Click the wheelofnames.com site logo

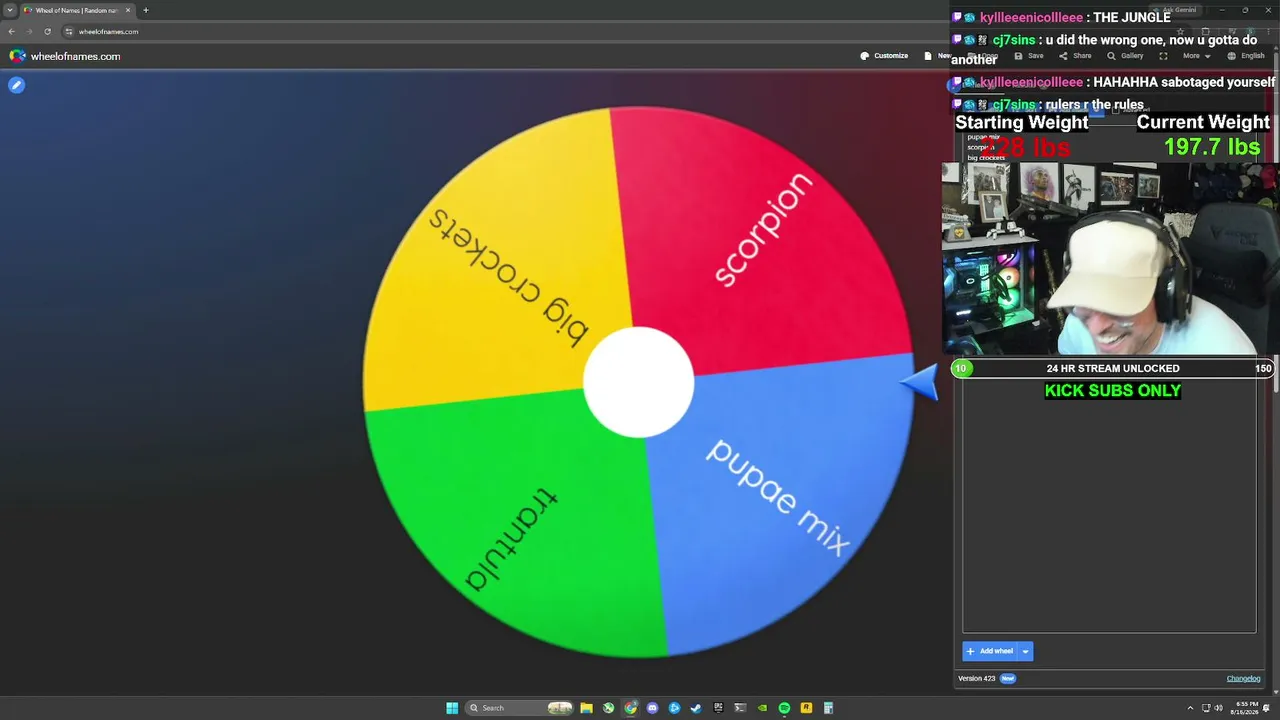click(x=65, y=56)
